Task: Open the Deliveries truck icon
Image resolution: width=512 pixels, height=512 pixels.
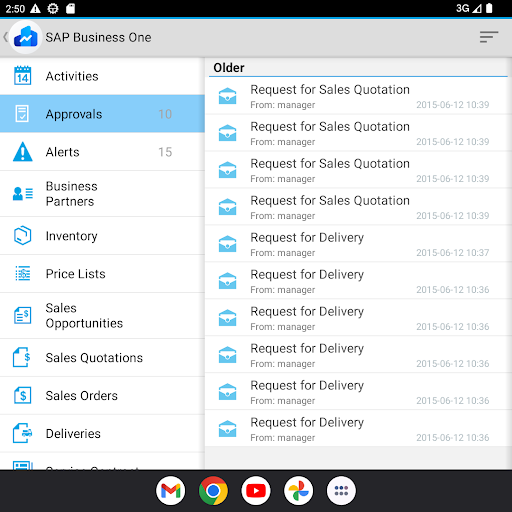Action: pyautogui.click(x=22, y=433)
